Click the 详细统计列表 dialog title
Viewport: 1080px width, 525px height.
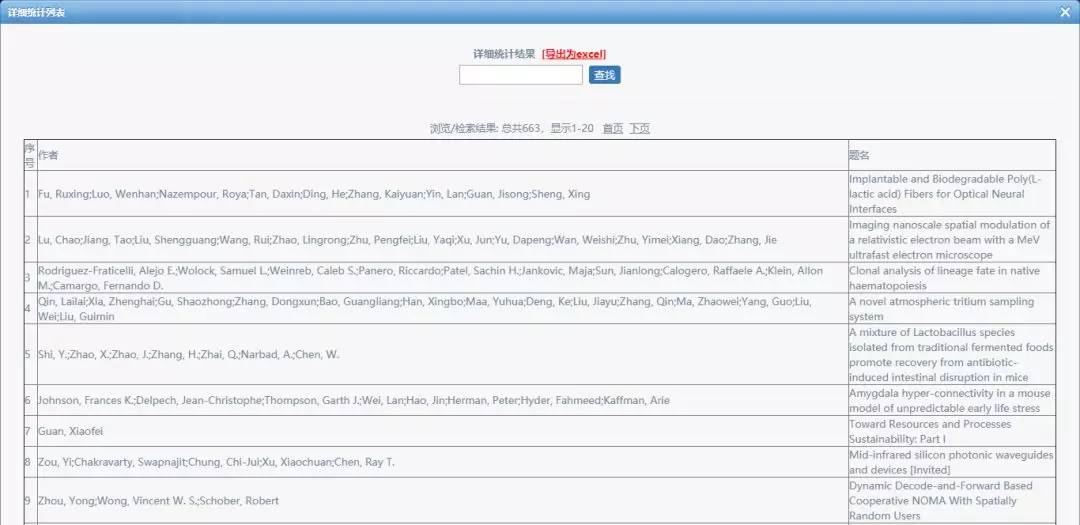(37, 12)
